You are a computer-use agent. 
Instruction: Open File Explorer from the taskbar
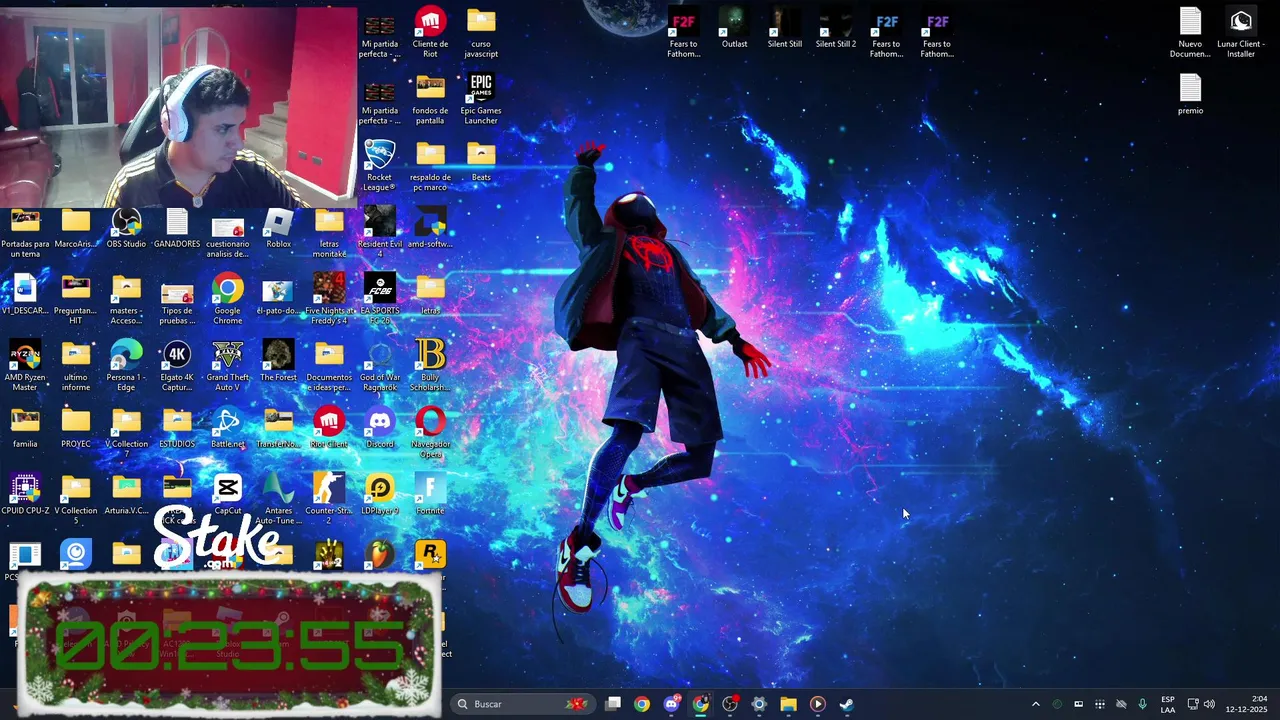pyautogui.click(x=788, y=704)
